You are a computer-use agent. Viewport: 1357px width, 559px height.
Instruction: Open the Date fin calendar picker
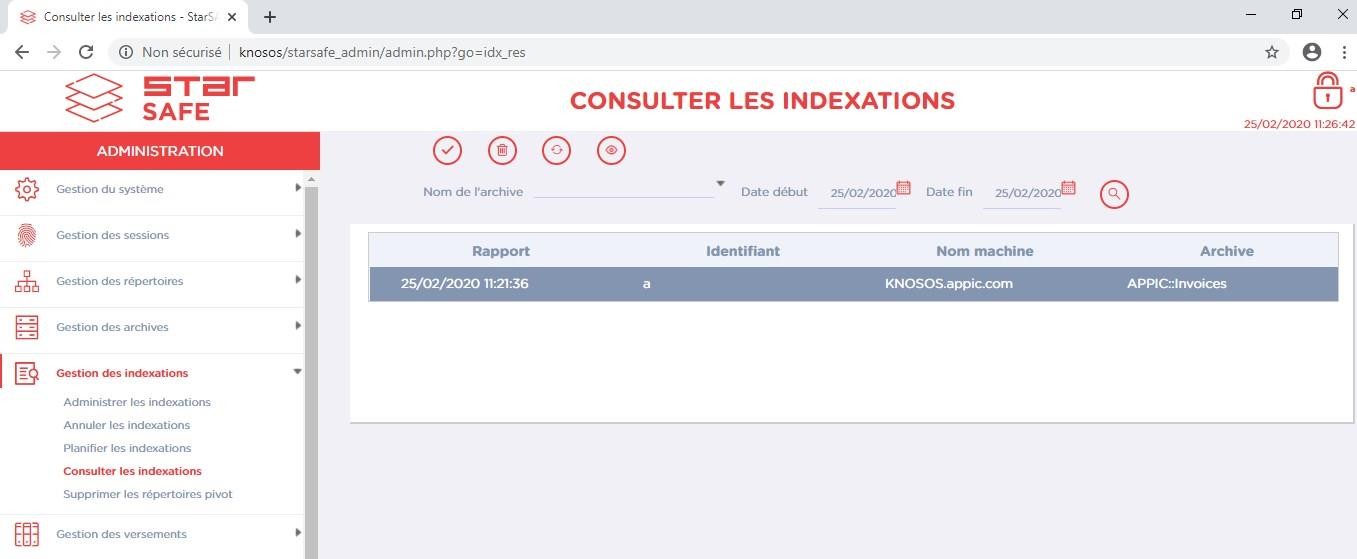(x=1068, y=188)
